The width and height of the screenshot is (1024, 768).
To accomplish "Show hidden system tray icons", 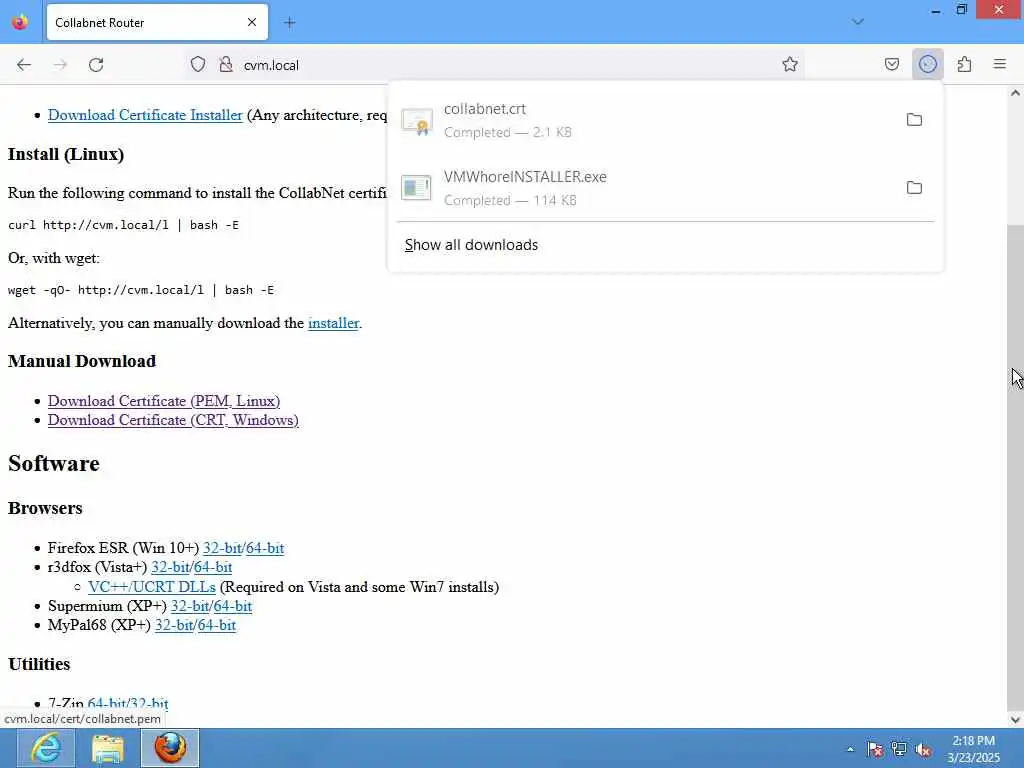I will [850, 749].
